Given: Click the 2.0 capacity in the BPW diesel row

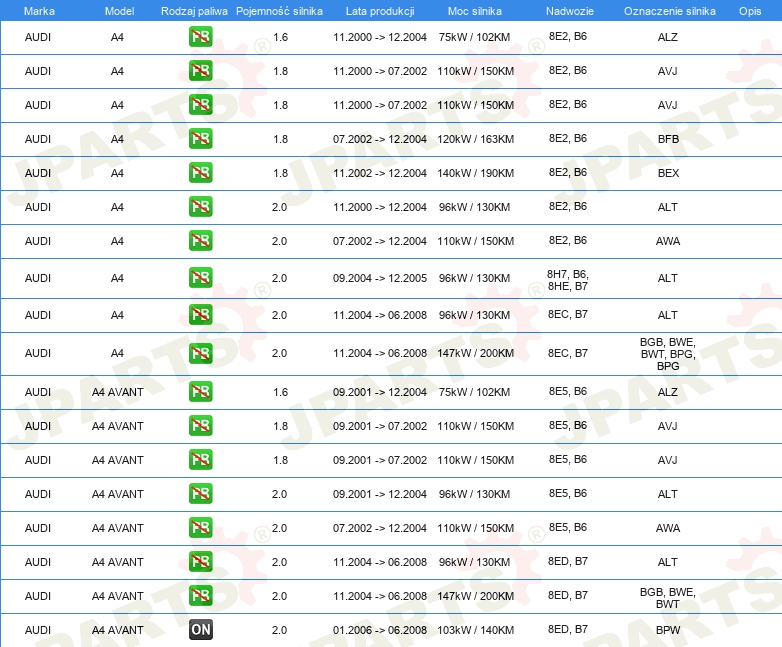Looking at the screenshot, I should click(x=279, y=630).
